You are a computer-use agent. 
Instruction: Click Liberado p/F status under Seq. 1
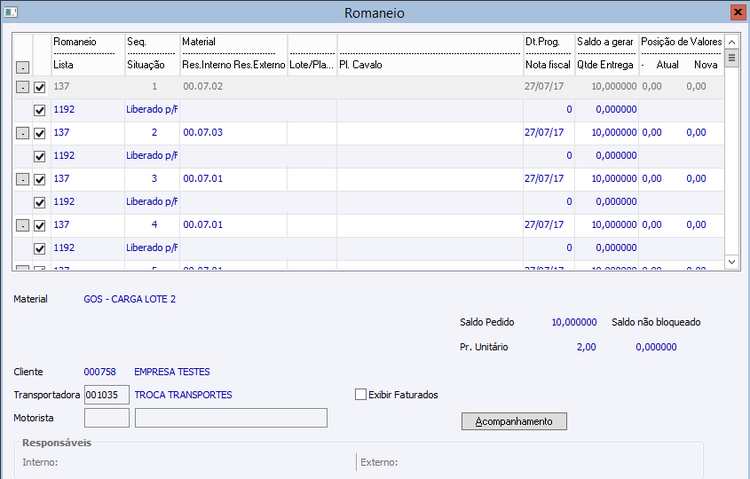[x=152, y=110]
